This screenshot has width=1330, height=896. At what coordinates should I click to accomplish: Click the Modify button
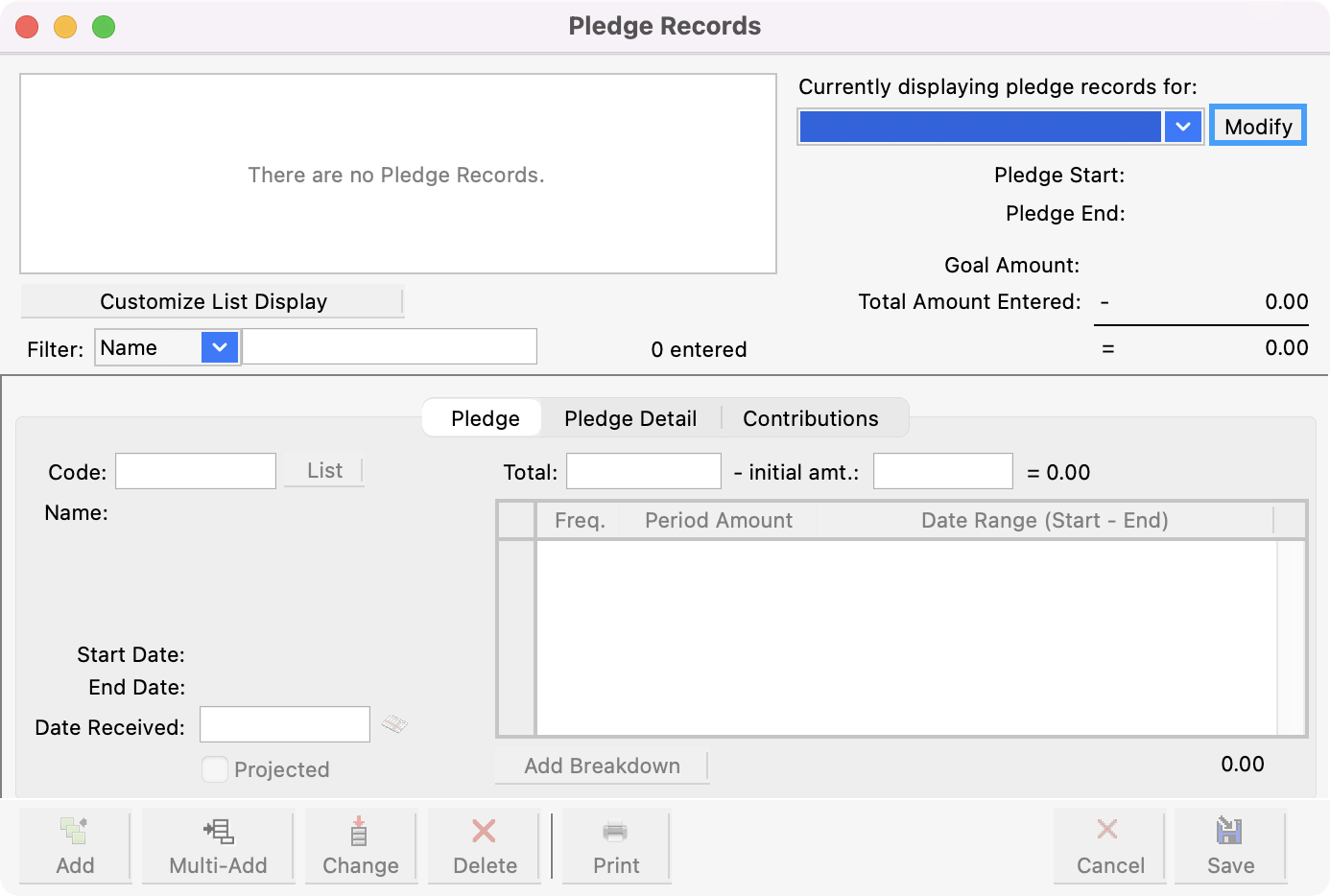coord(1257,126)
